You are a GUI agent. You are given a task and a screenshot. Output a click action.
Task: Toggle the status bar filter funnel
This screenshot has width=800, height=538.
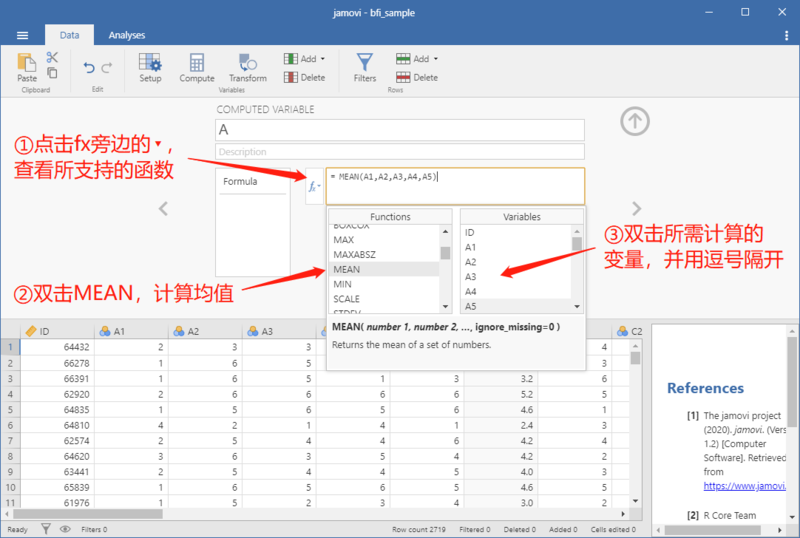[46, 529]
